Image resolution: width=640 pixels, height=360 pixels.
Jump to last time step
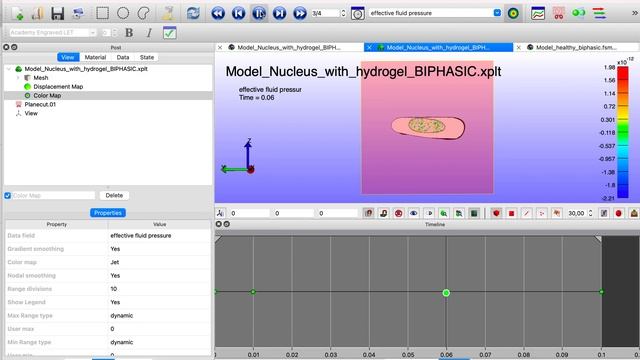point(300,13)
